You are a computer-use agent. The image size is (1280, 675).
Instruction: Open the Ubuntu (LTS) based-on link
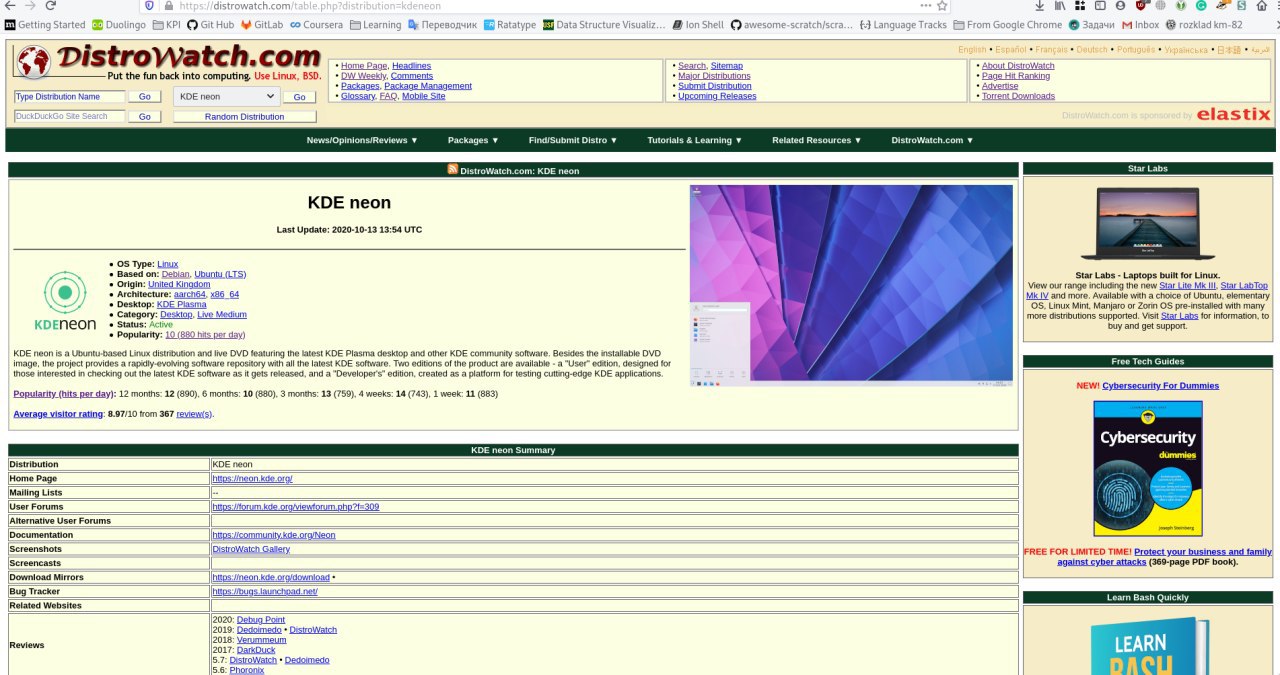tap(220, 274)
